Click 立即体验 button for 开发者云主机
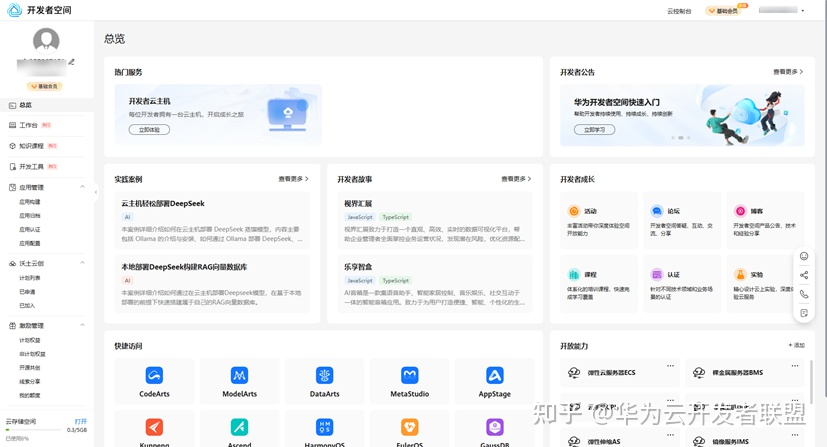827x447 pixels. (x=149, y=130)
